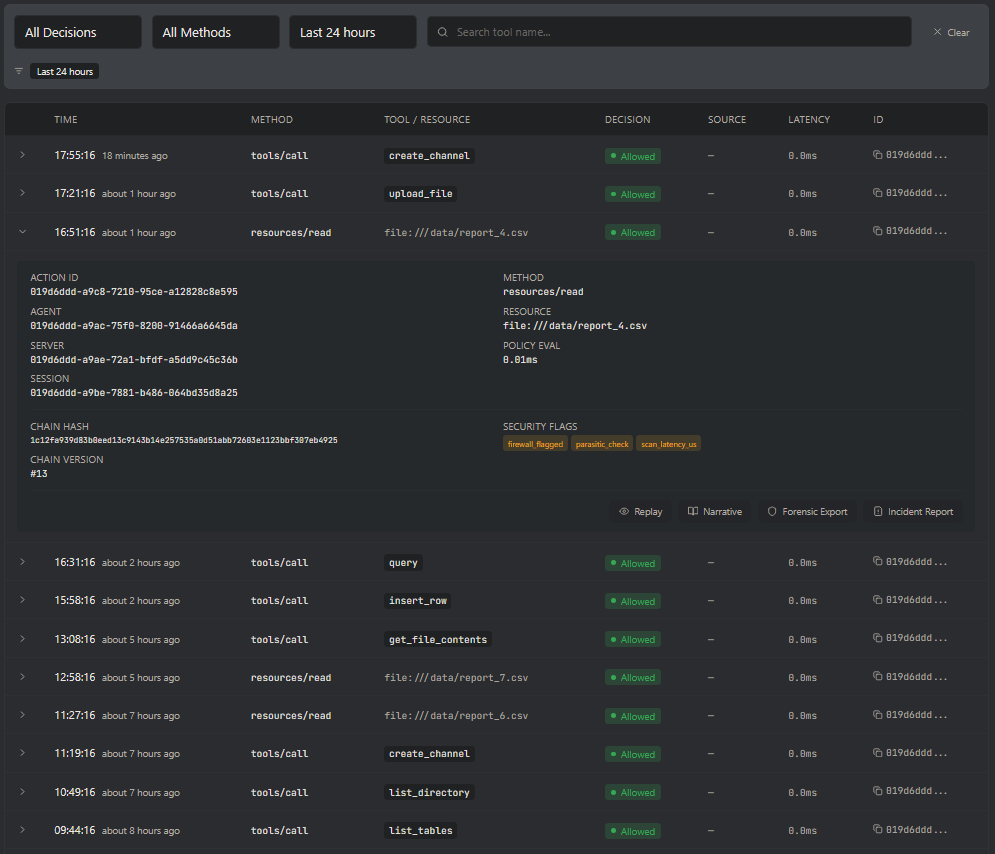Screen dimensions: 995x854
Task: Click the filter funnel icon
Action: click(x=18, y=71)
